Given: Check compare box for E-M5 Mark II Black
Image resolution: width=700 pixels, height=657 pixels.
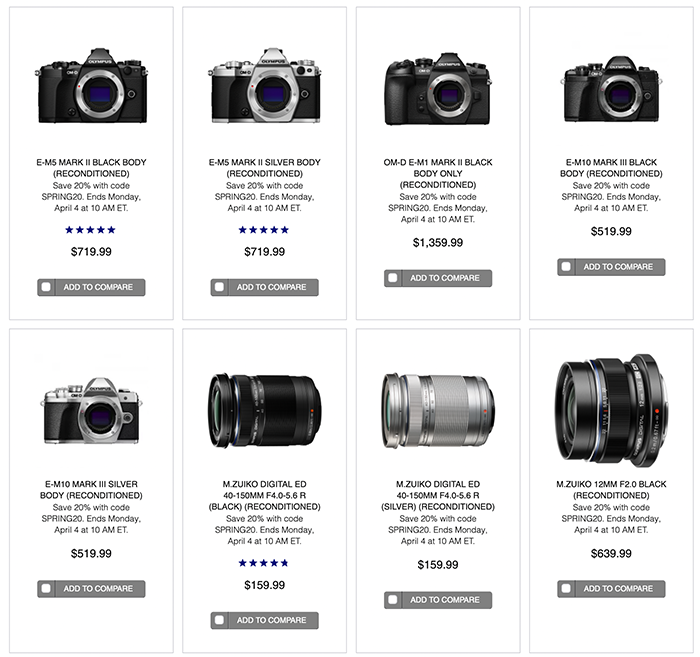Looking at the screenshot, I should (x=47, y=287).
